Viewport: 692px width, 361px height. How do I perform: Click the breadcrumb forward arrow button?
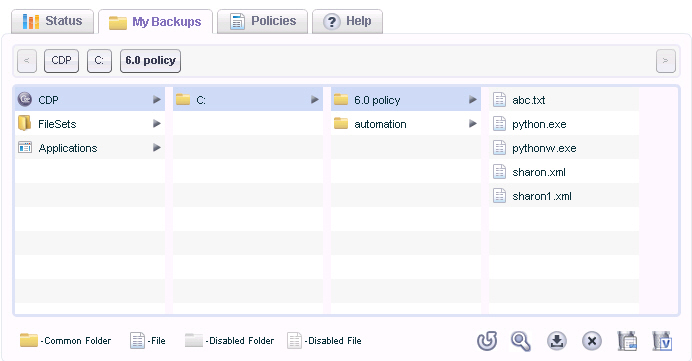click(x=666, y=60)
